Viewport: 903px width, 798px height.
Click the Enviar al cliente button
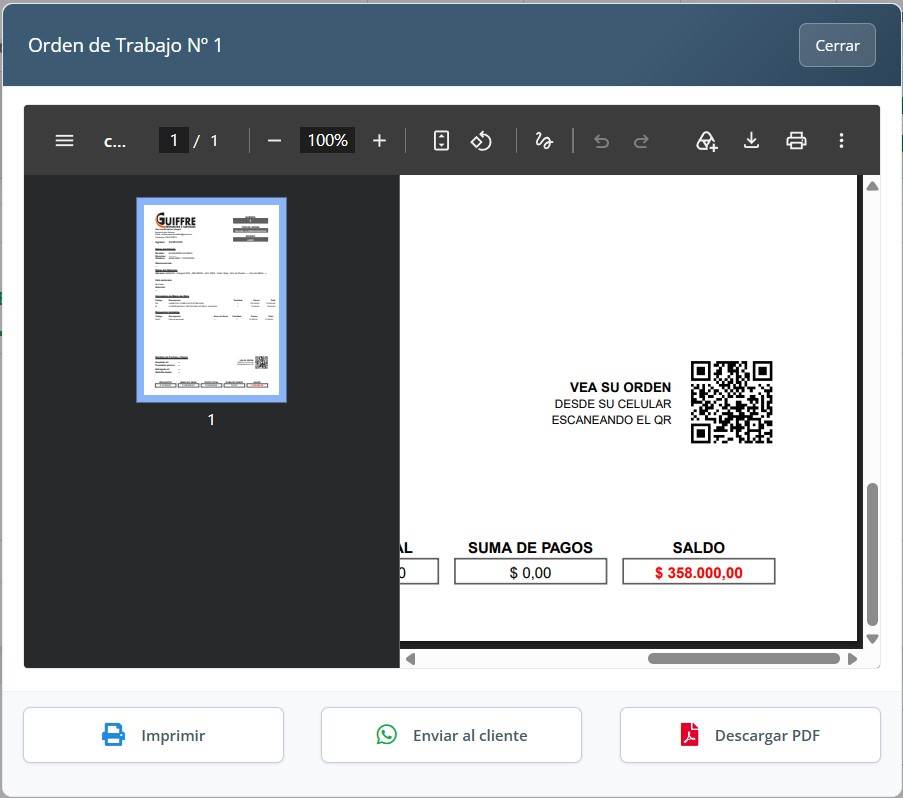(451, 735)
